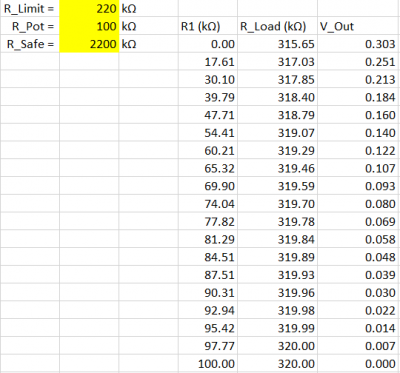Viewport: 400px width, 373px height.
Task: Select the V_Out cell with value 0.107
Action: [358, 168]
